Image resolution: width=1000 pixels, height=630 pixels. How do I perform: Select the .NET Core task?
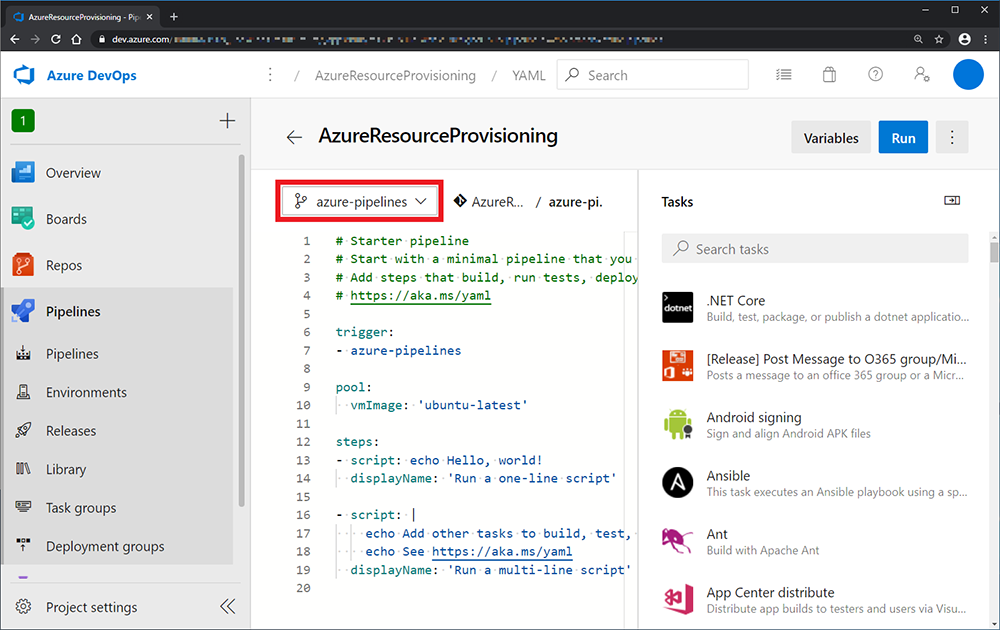815,308
